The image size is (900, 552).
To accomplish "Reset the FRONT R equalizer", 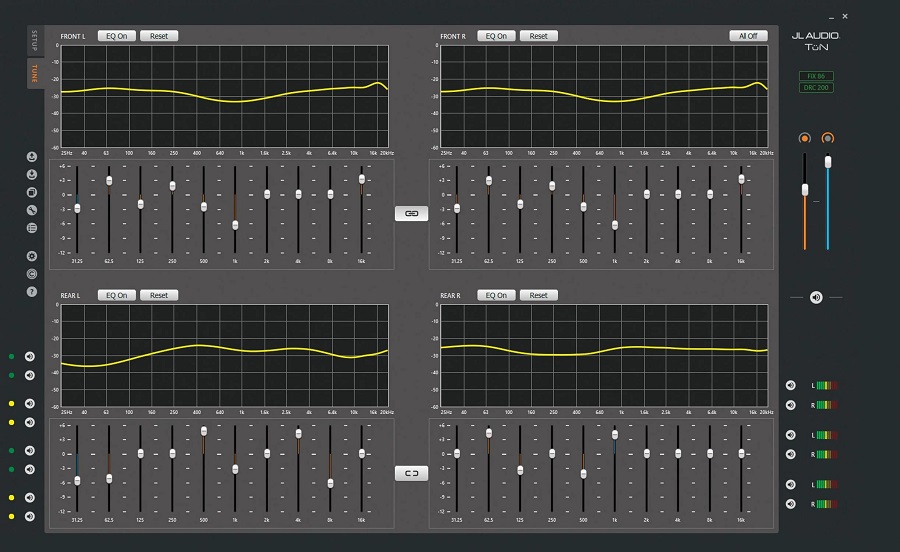I will pyautogui.click(x=538, y=36).
